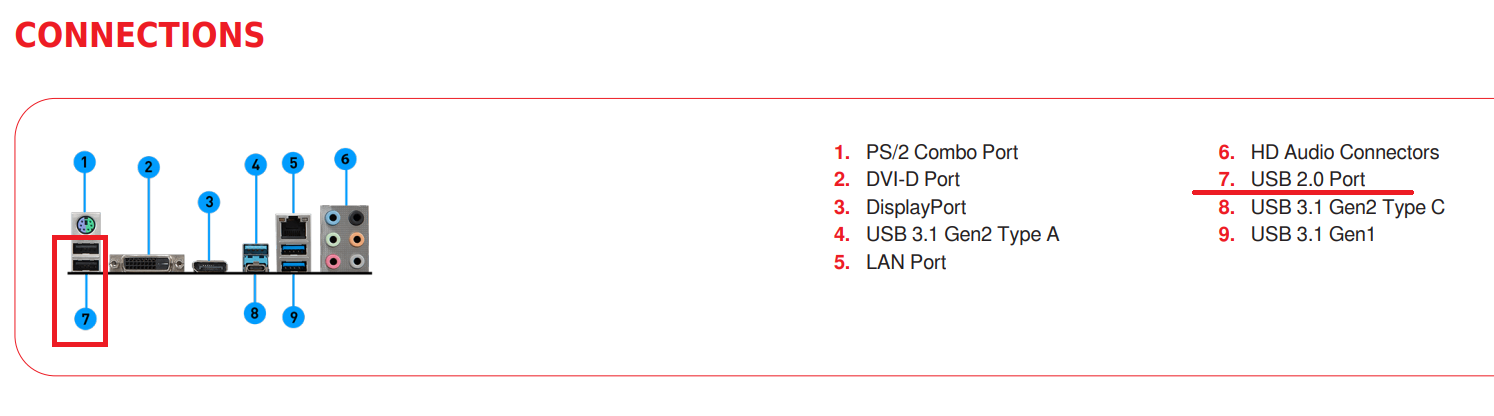Viewport: 1494px width, 416px height.
Task: Select "USB 3.1 Gen2 Type C" in the legend
Action: tap(1347, 207)
